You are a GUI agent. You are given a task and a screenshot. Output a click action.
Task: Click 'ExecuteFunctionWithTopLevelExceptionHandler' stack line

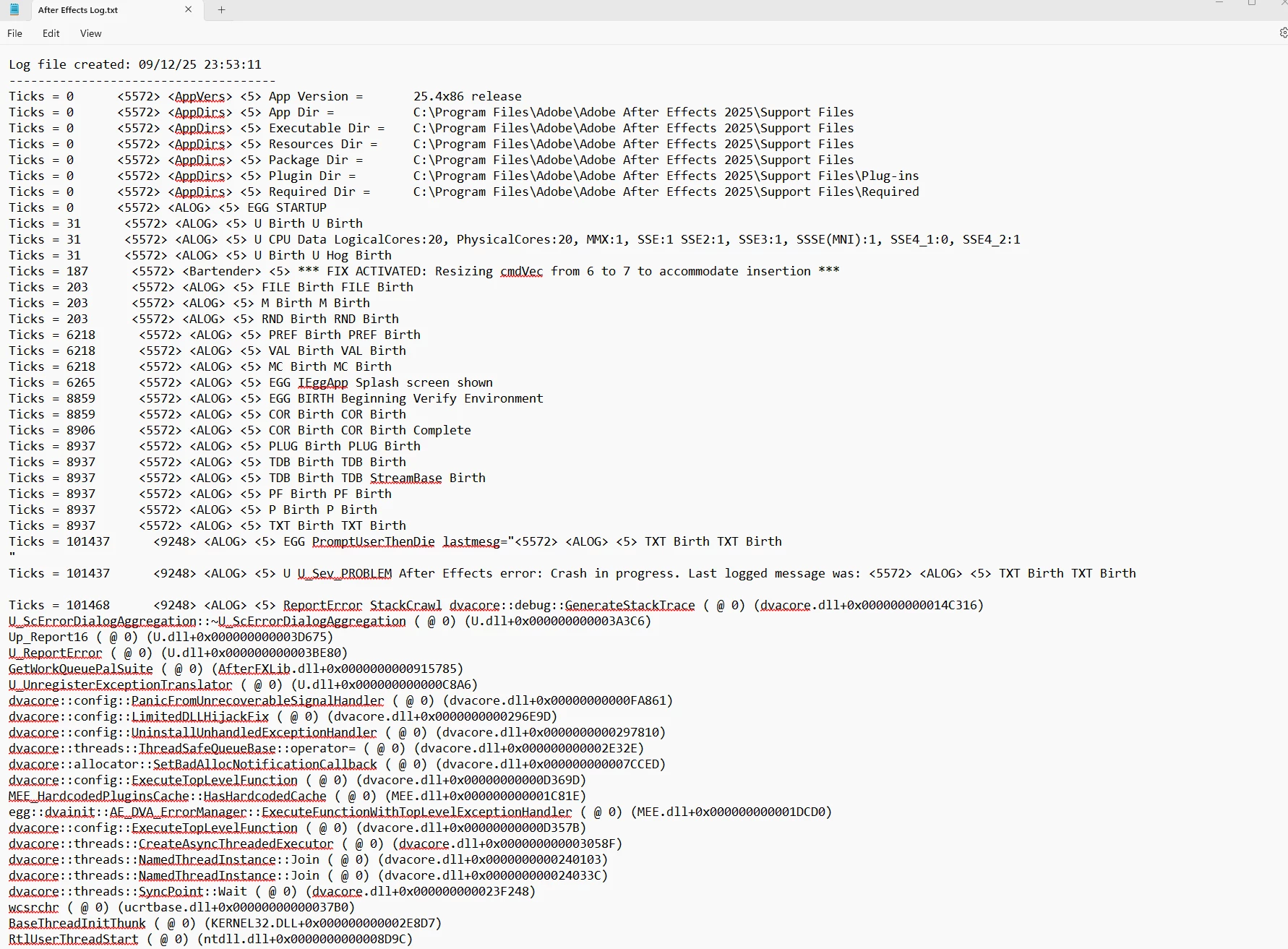coord(420,812)
